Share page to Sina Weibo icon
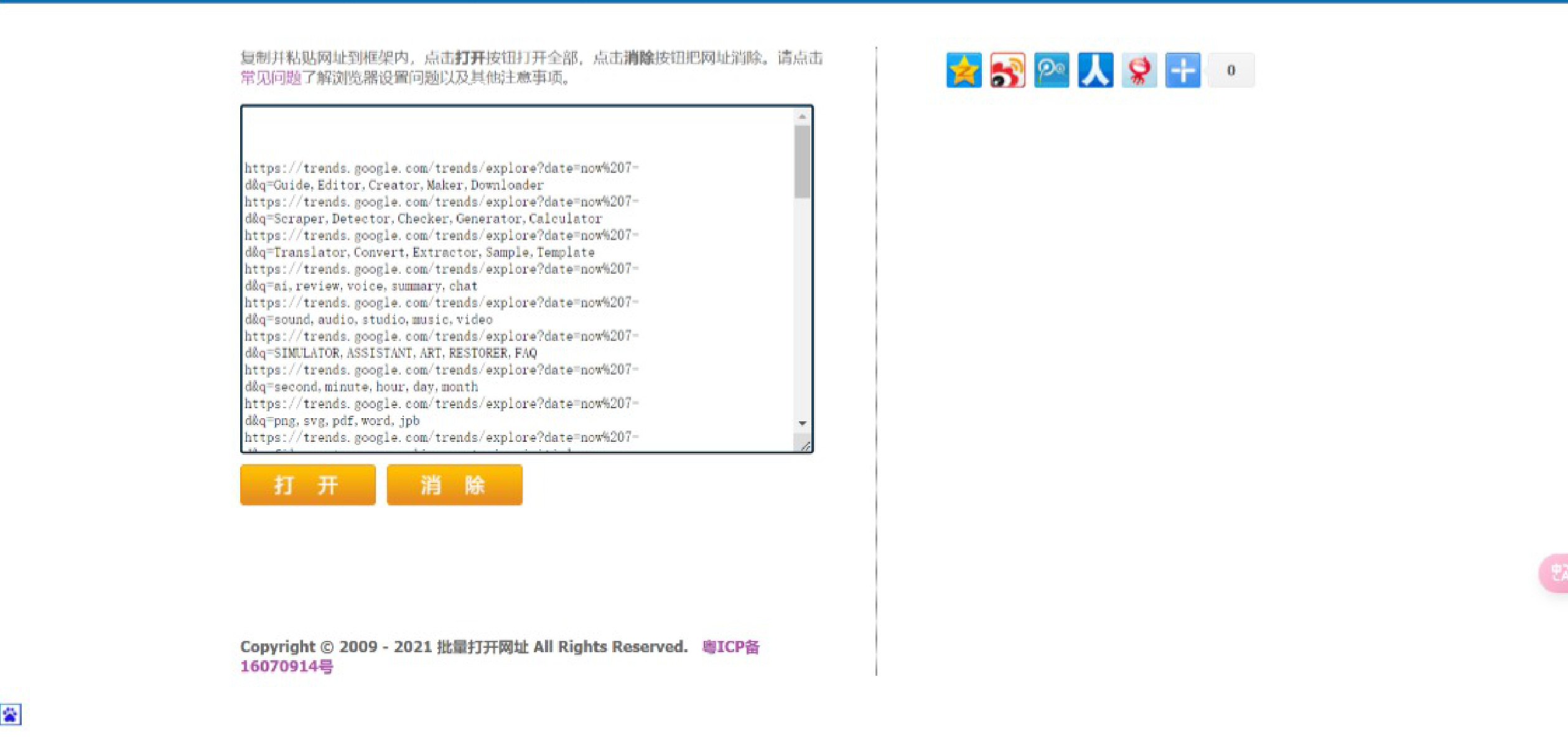 [1007, 70]
